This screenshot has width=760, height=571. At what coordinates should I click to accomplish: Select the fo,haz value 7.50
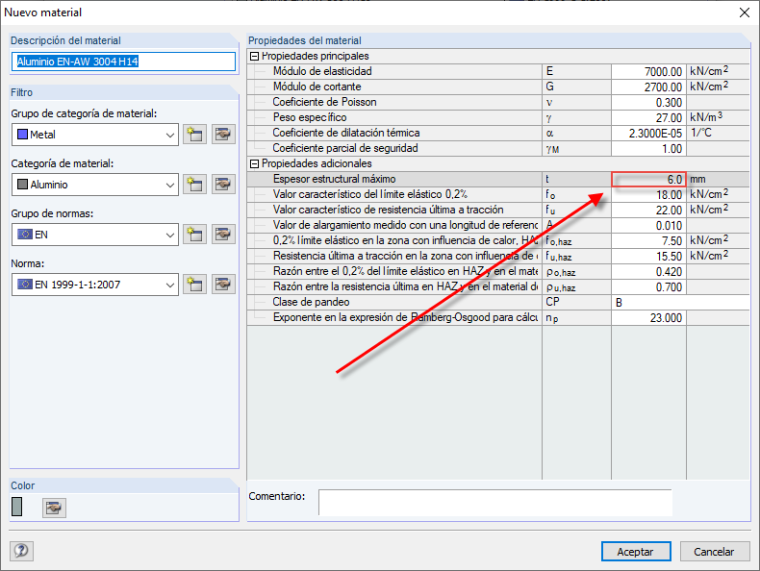[x=649, y=241]
